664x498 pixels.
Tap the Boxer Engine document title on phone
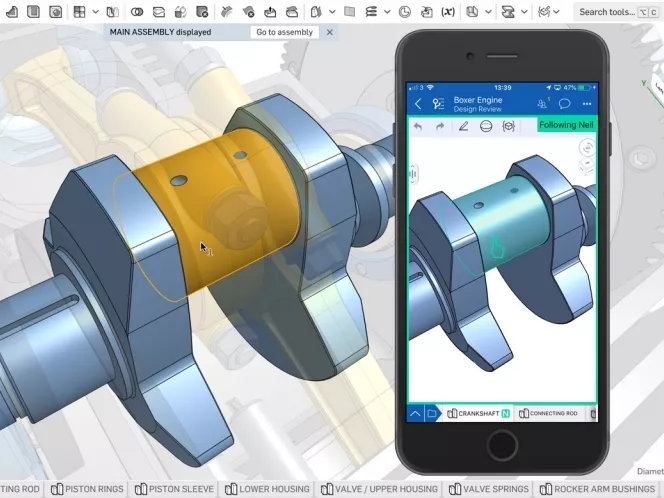coord(478,100)
